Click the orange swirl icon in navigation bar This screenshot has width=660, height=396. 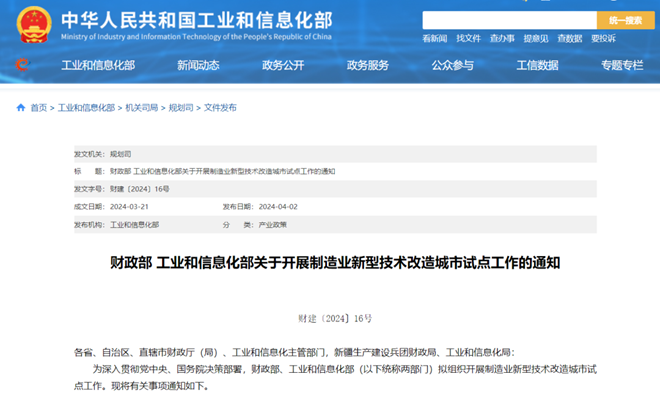click(22, 65)
